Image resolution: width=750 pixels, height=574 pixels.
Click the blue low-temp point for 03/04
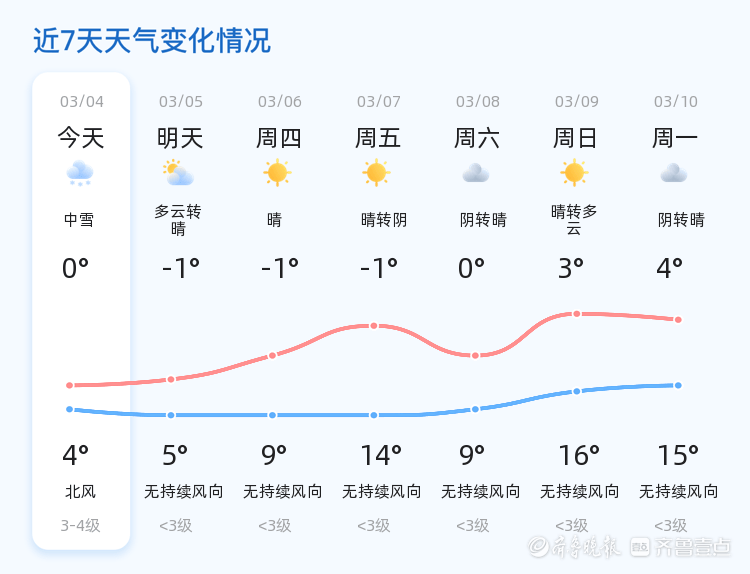click(x=69, y=409)
